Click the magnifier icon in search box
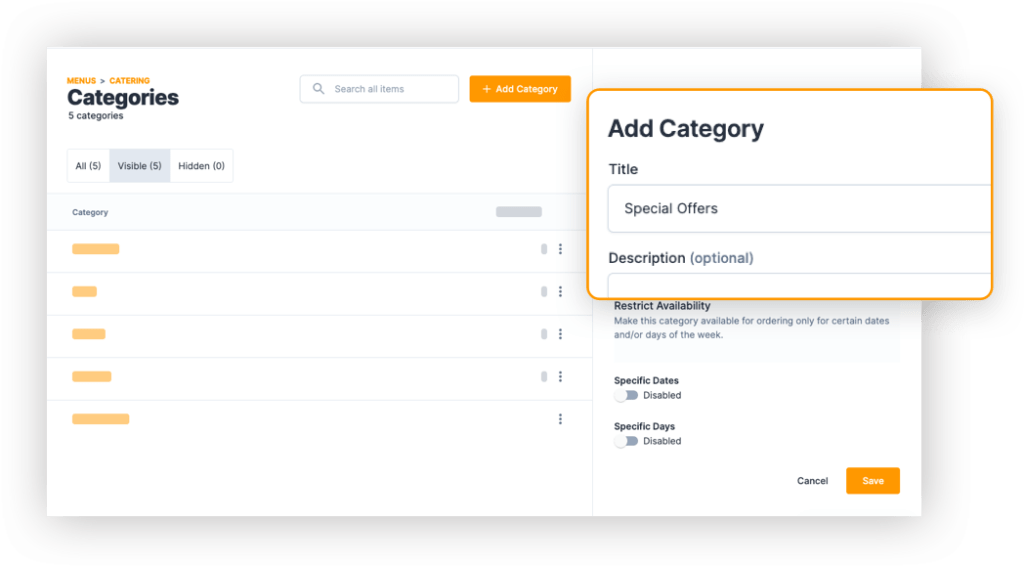 click(x=318, y=88)
